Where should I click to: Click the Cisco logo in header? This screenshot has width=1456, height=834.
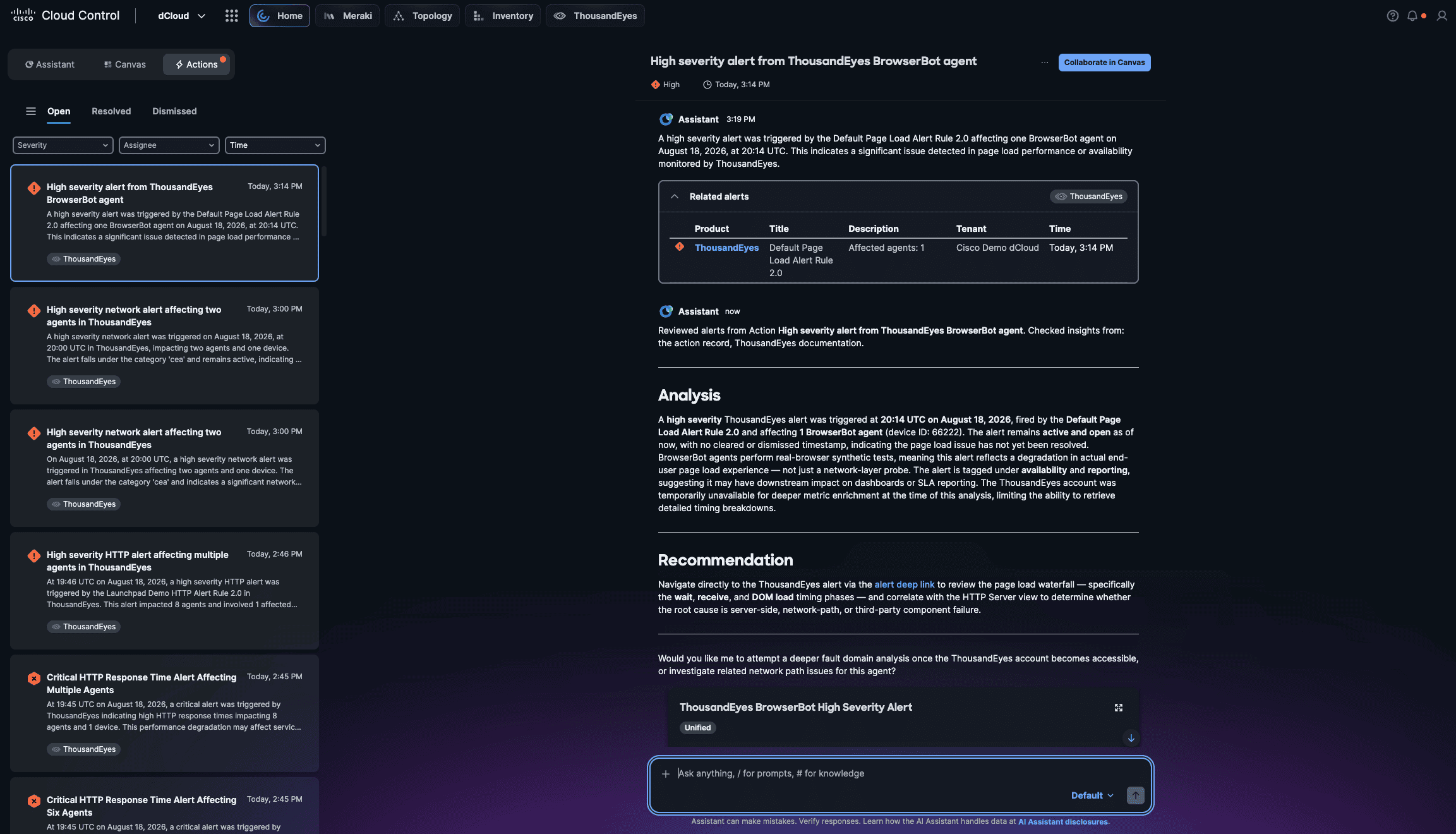(23, 15)
